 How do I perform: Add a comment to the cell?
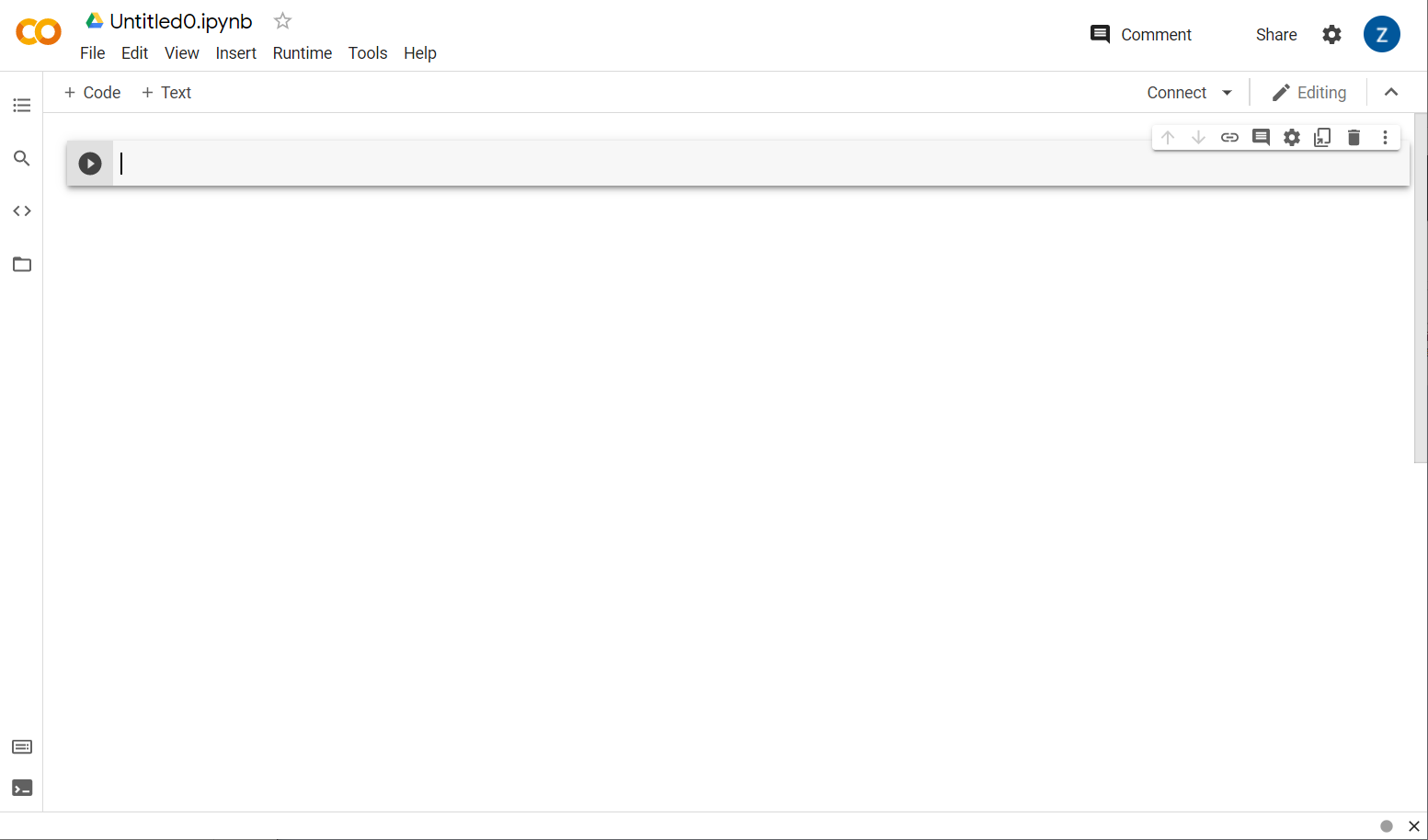coord(1261,138)
